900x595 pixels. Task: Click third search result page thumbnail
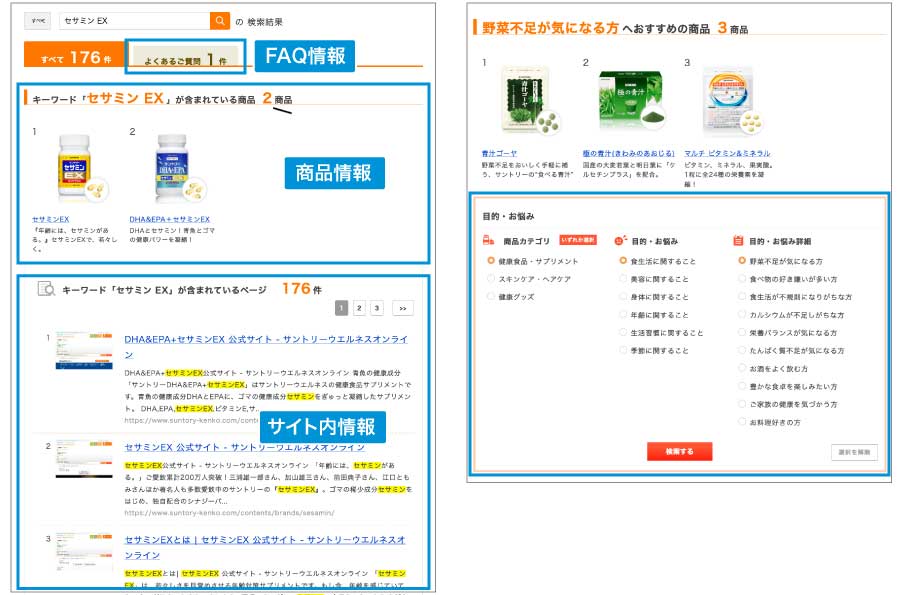[x=84, y=552]
